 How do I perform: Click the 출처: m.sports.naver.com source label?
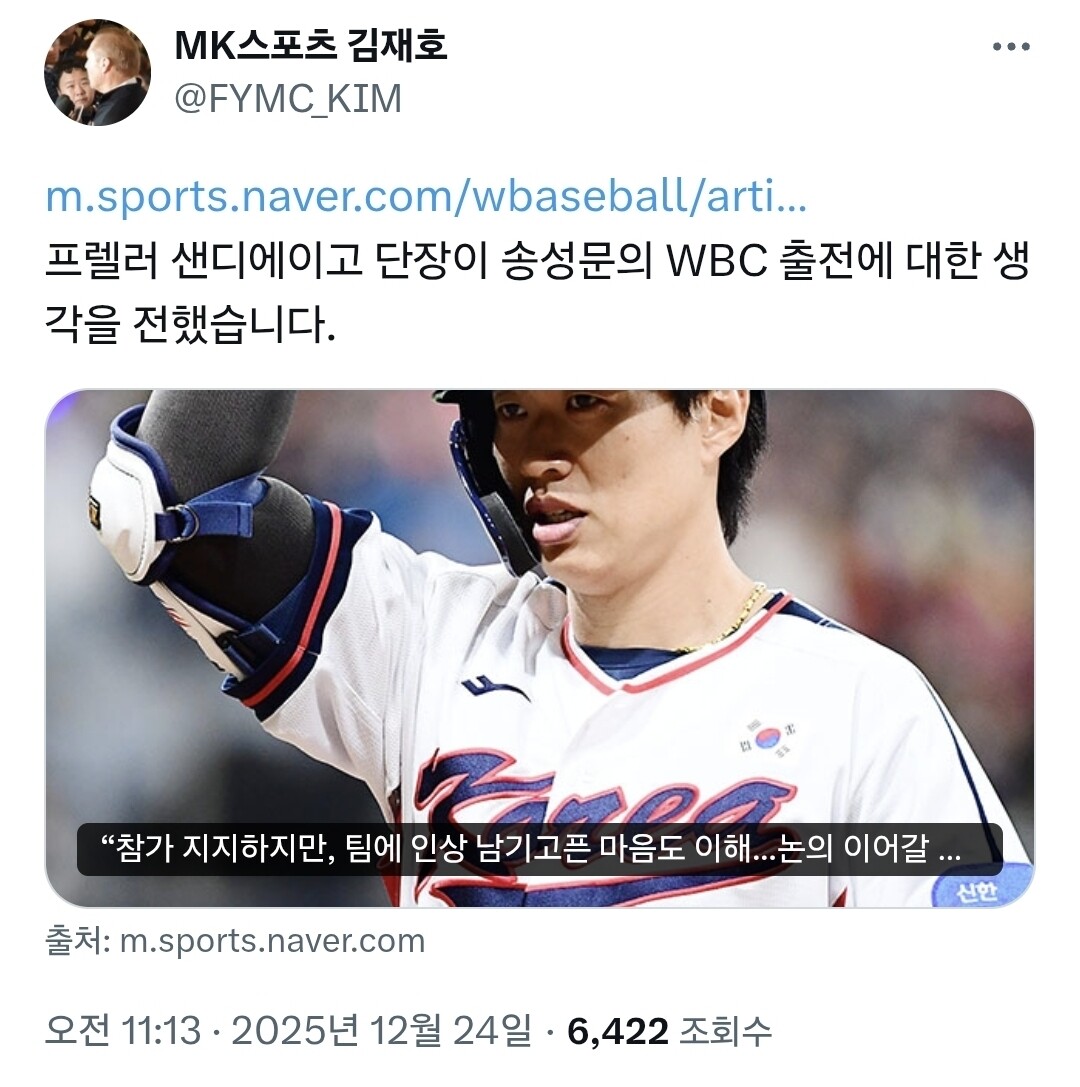[235, 941]
